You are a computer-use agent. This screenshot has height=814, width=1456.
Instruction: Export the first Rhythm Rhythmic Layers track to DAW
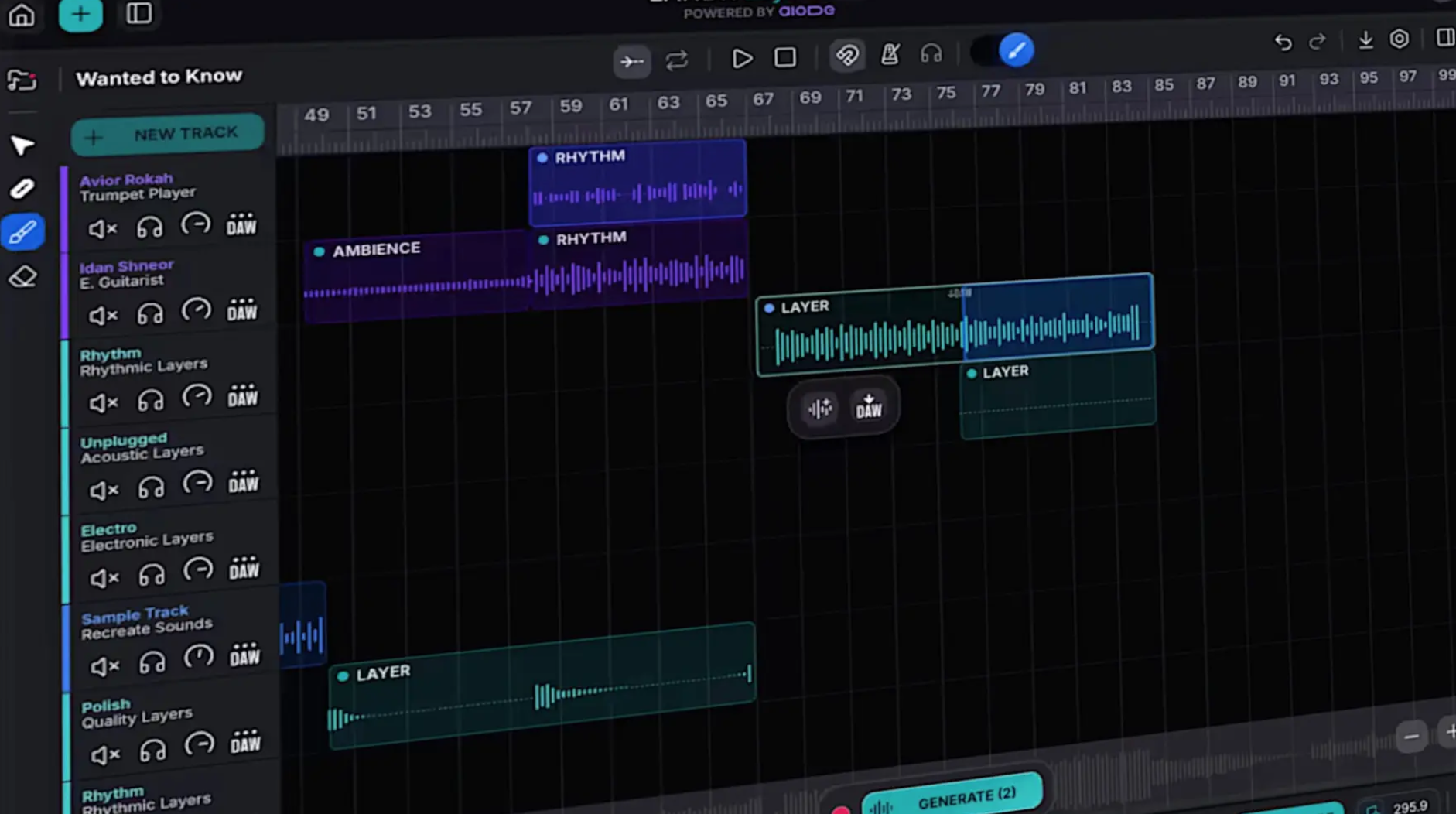click(x=243, y=396)
